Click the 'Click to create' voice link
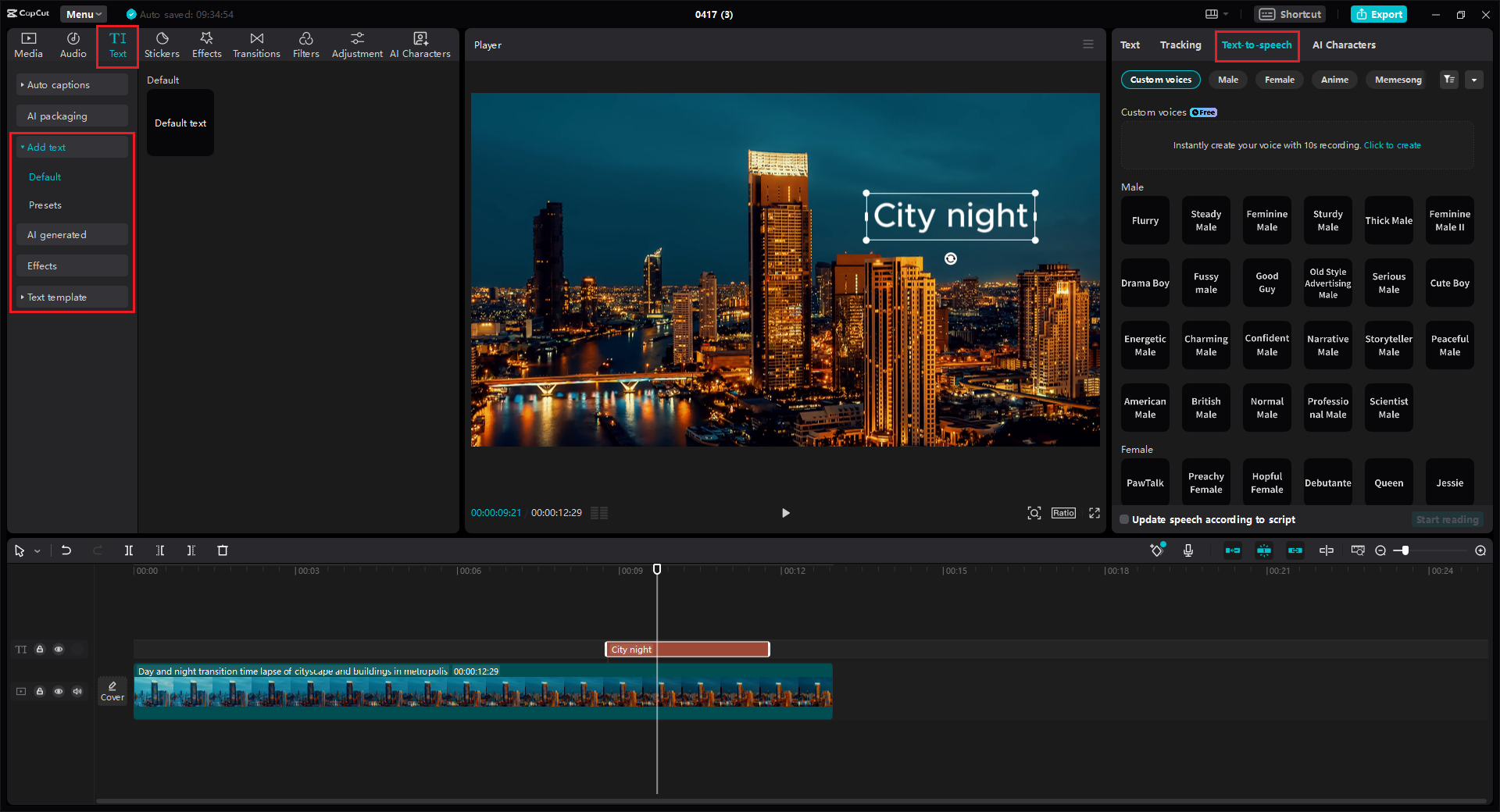This screenshot has width=1500, height=812. tap(1392, 145)
